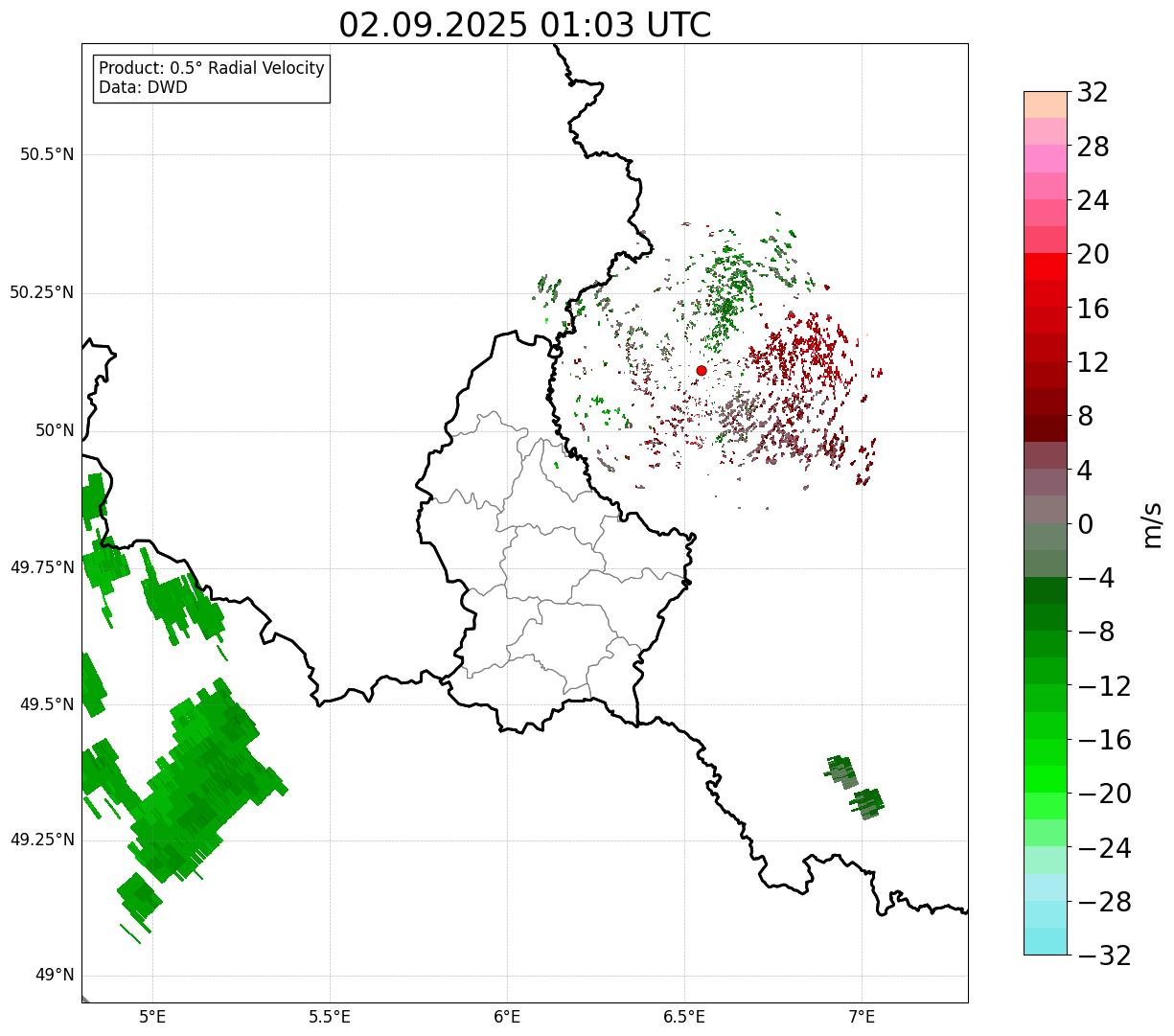Pick the dark green swatch just below −4

pyautogui.click(x=1046, y=590)
